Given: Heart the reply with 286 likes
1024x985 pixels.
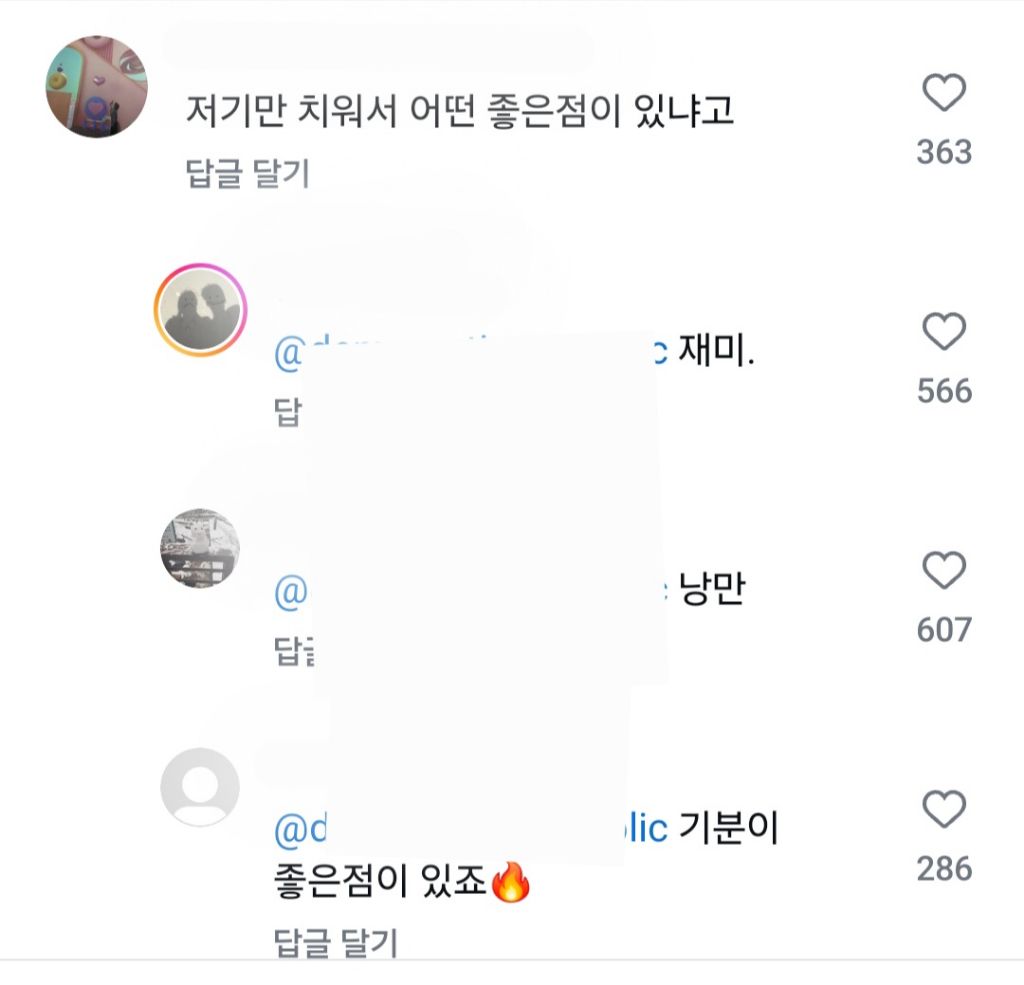Looking at the screenshot, I should 943,809.
